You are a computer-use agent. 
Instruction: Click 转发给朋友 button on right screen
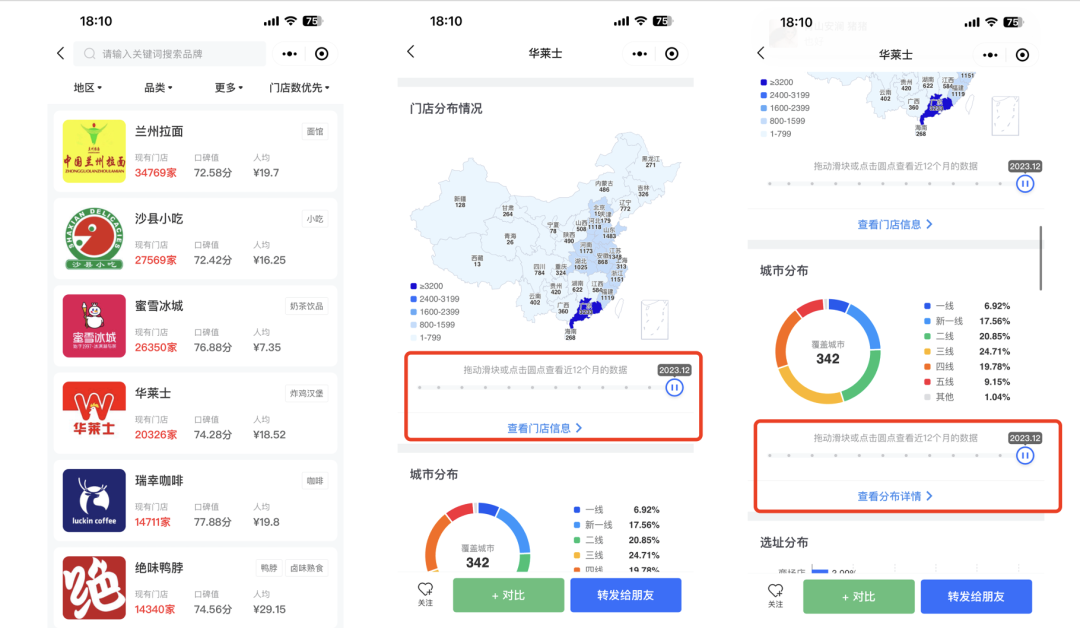coord(976,596)
